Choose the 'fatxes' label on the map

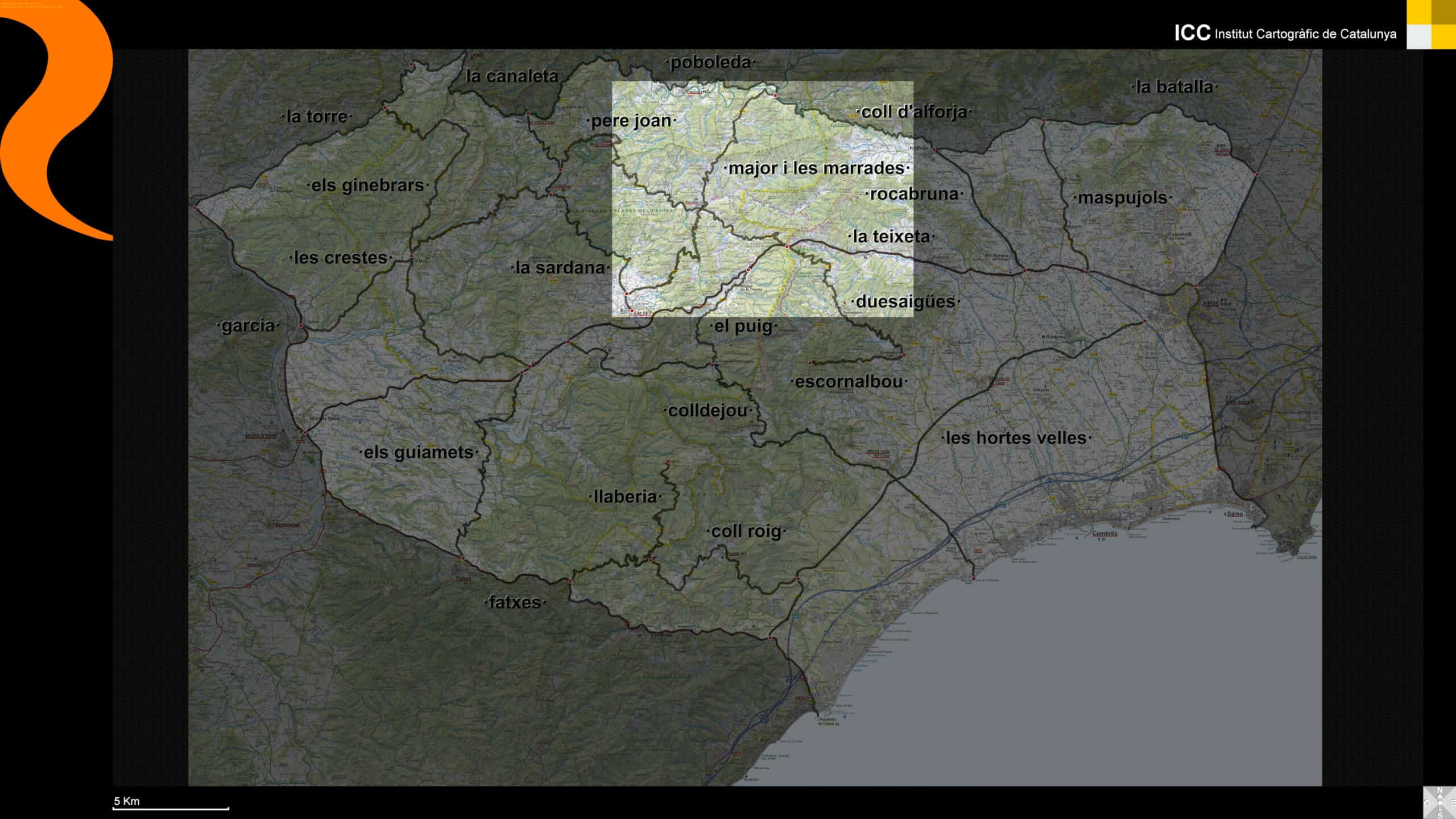coord(515,602)
